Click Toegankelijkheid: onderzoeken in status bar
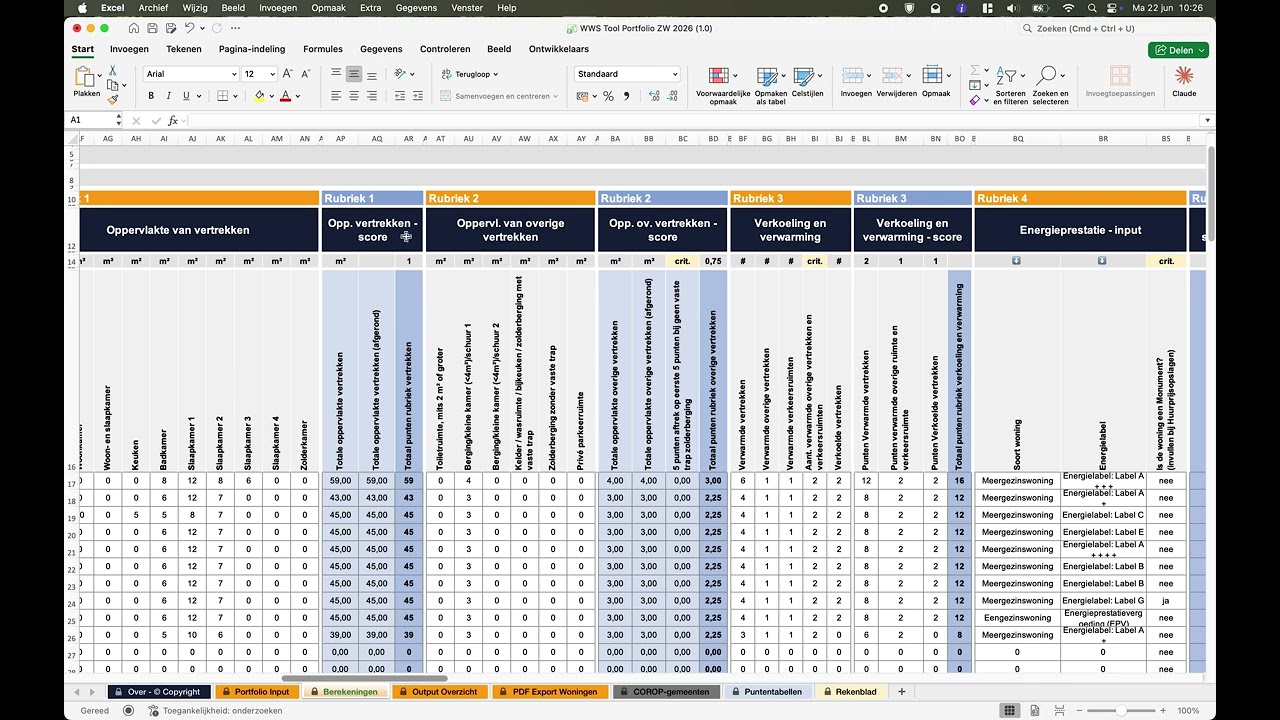Image resolution: width=1280 pixels, height=720 pixels. pos(215,711)
